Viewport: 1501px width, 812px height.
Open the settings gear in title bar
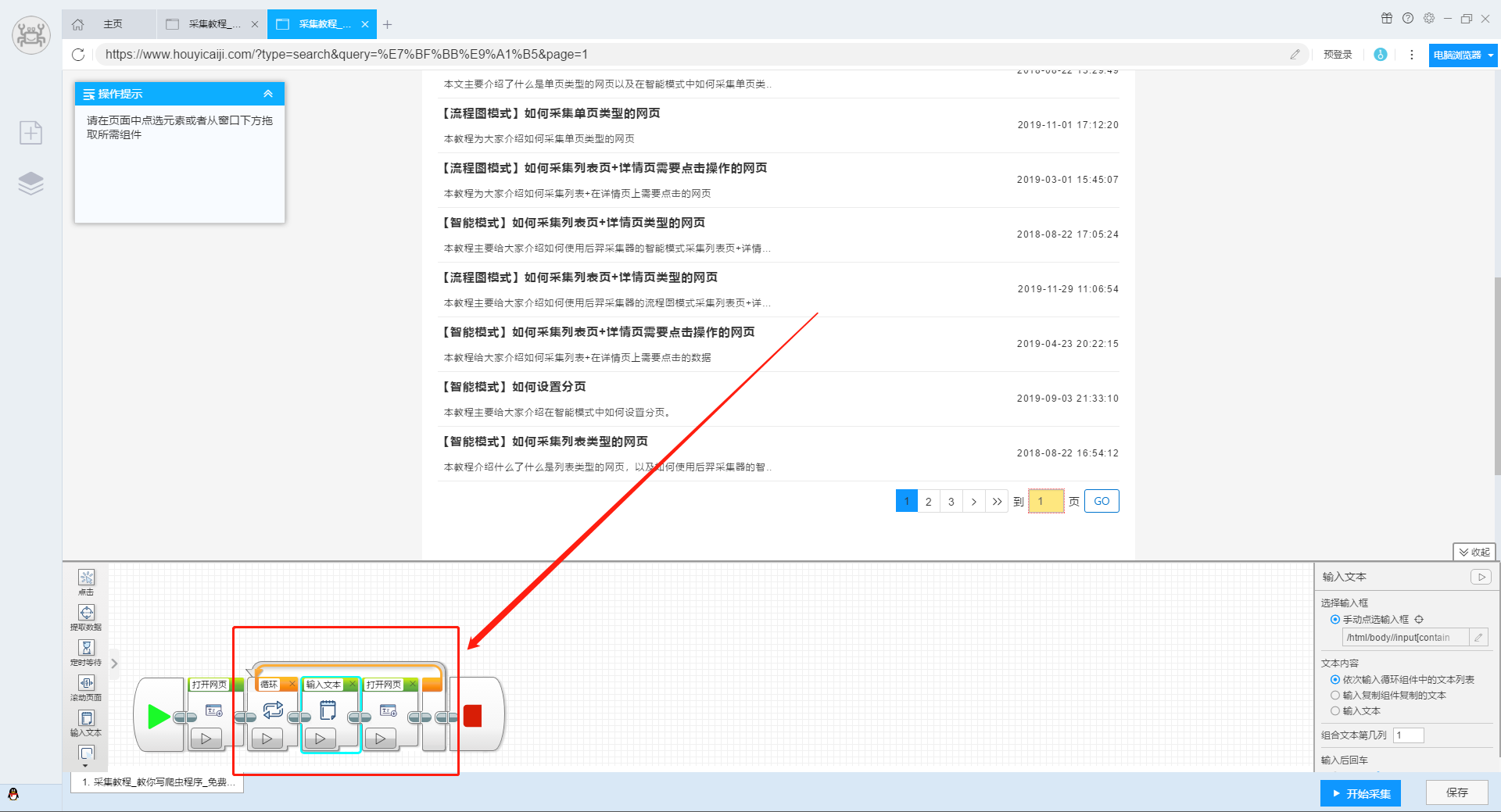pos(1428,18)
